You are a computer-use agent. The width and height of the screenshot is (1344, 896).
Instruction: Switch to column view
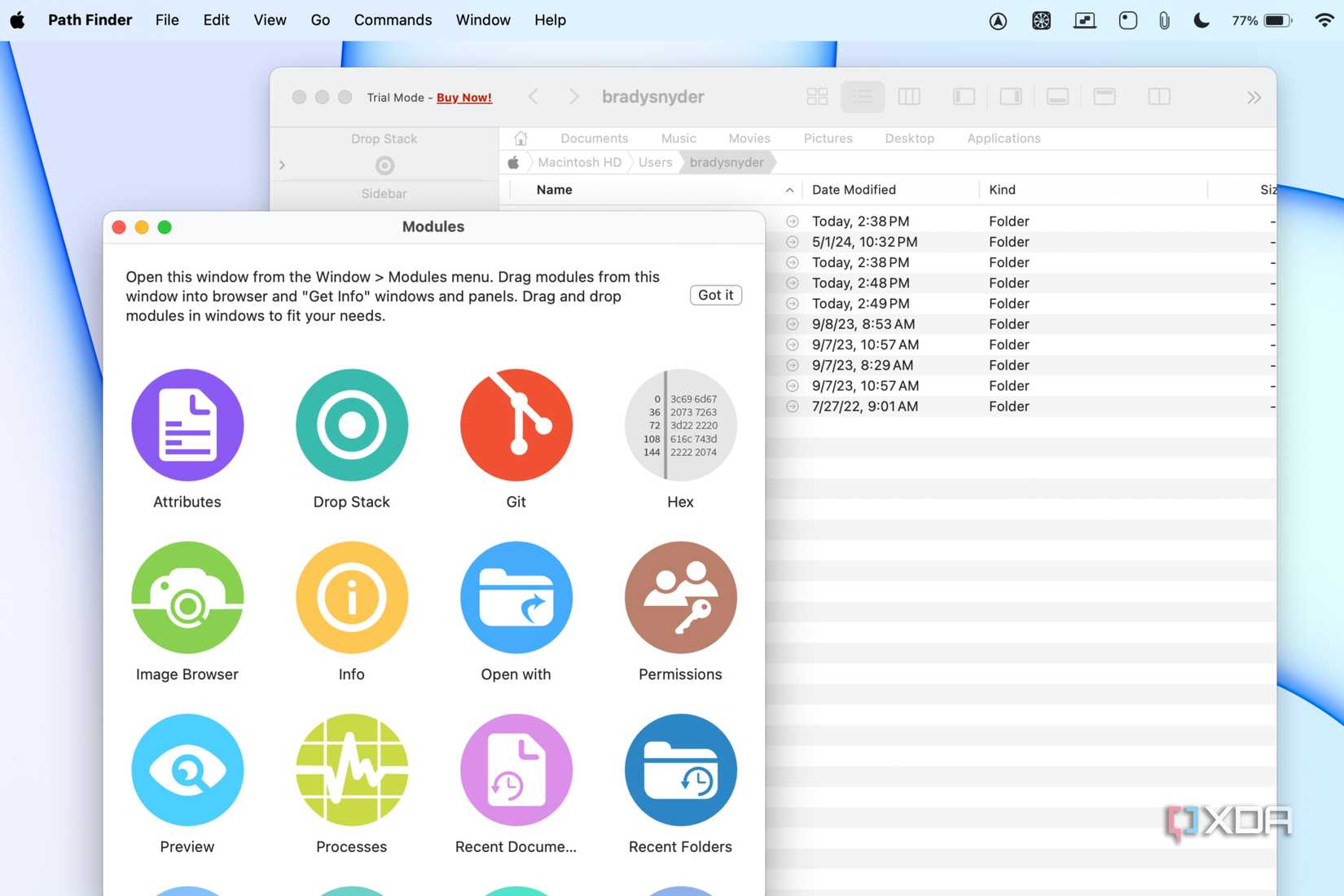click(x=909, y=97)
